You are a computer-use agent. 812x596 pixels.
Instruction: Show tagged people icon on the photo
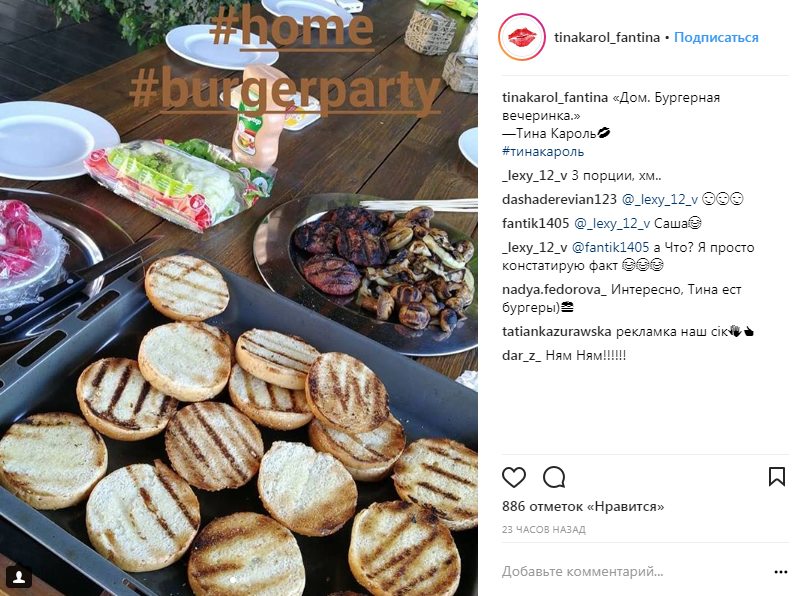pyautogui.click(x=19, y=576)
